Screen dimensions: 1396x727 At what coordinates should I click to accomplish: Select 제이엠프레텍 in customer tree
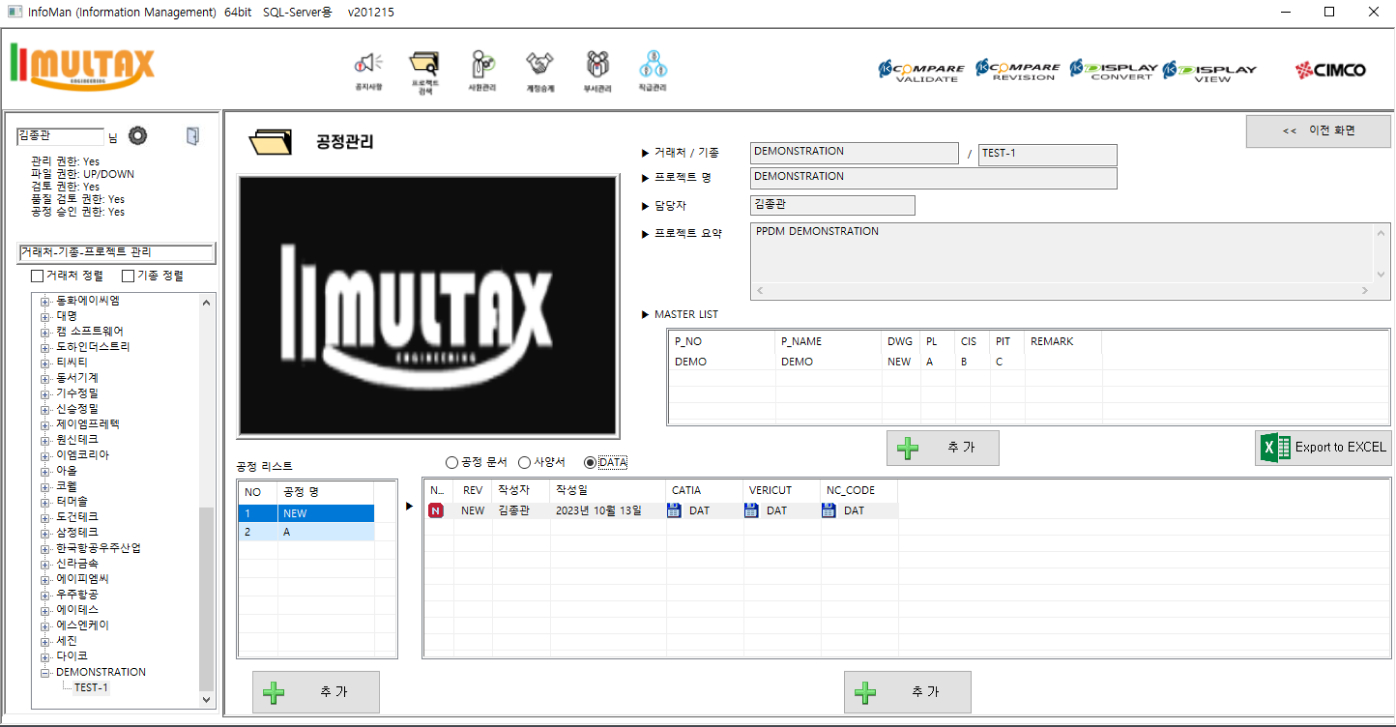click(x=88, y=424)
